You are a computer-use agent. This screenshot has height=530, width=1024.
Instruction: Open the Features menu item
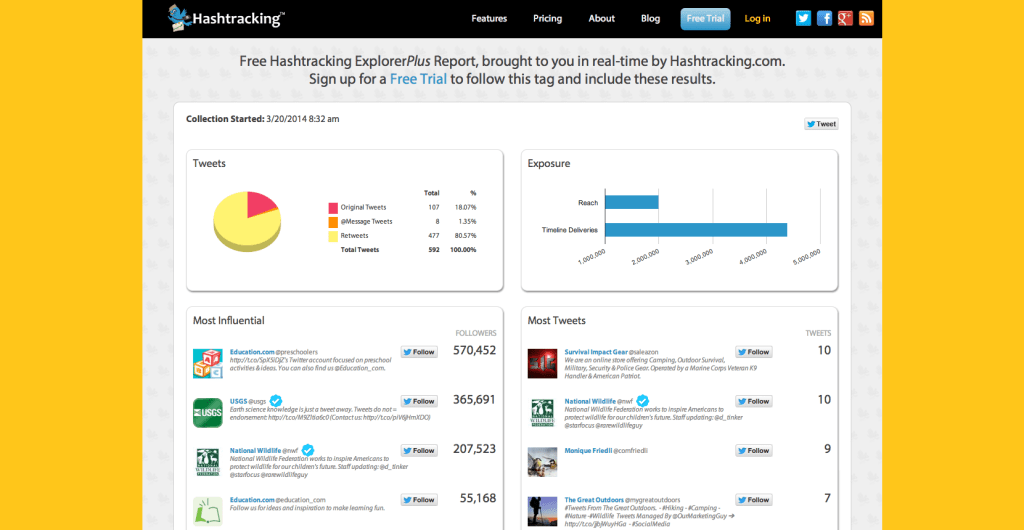489,19
